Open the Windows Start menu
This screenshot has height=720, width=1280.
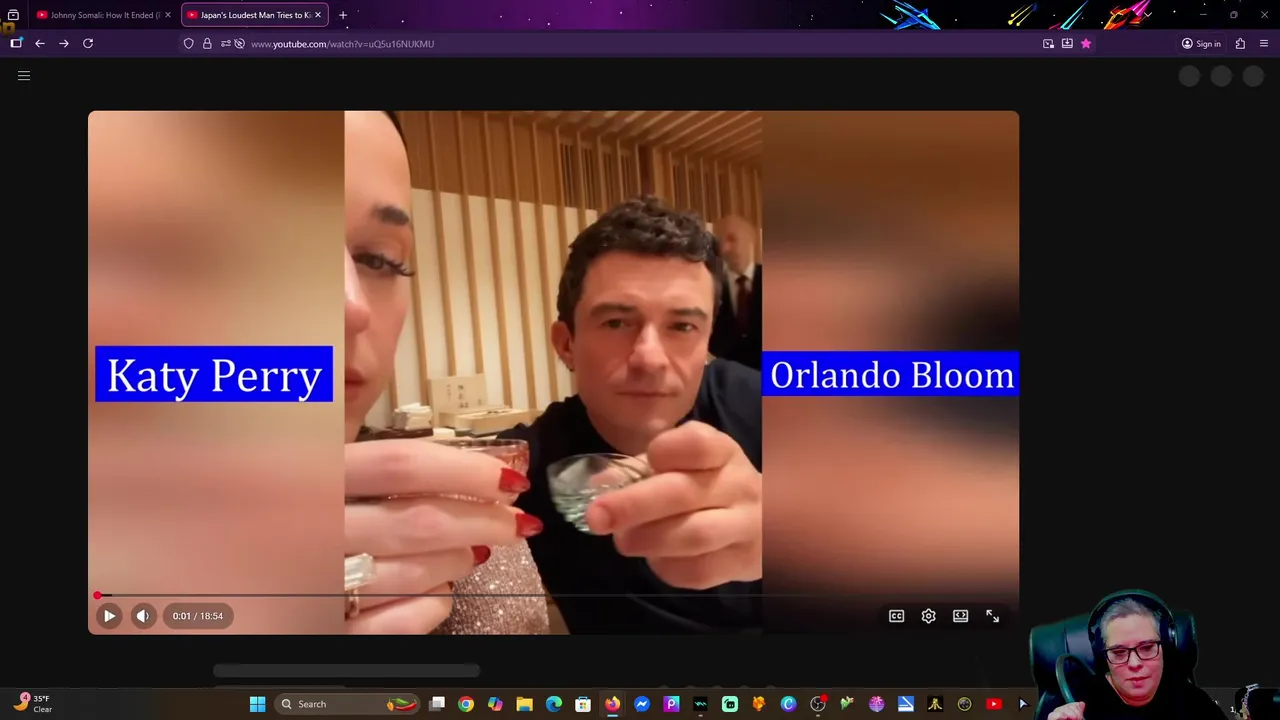point(257,704)
